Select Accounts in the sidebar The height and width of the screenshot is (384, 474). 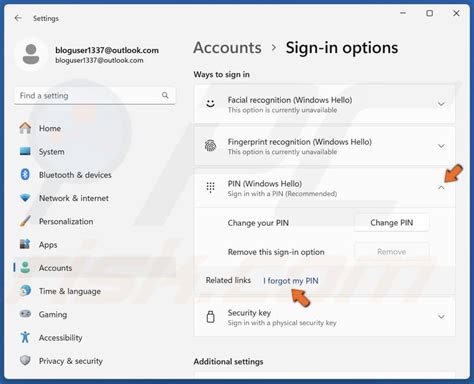(x=95, y=268)
